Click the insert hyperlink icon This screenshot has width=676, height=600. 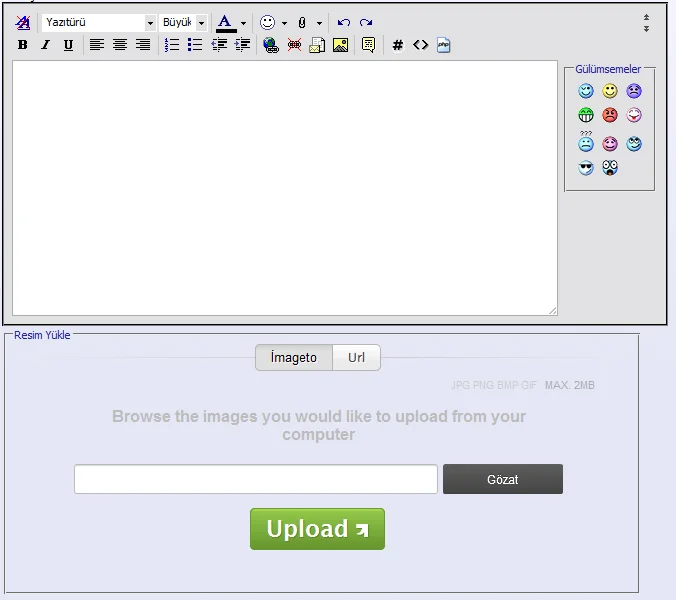(271, 45)
